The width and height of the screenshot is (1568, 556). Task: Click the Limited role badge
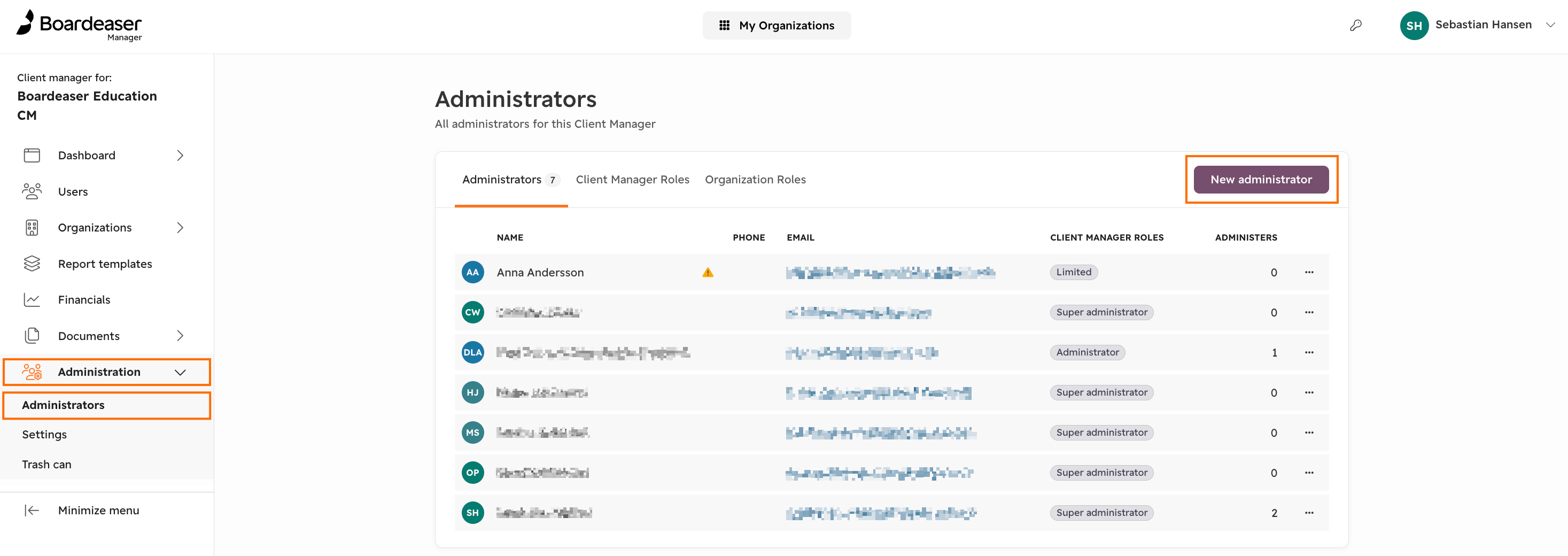tap(1073, 272)
